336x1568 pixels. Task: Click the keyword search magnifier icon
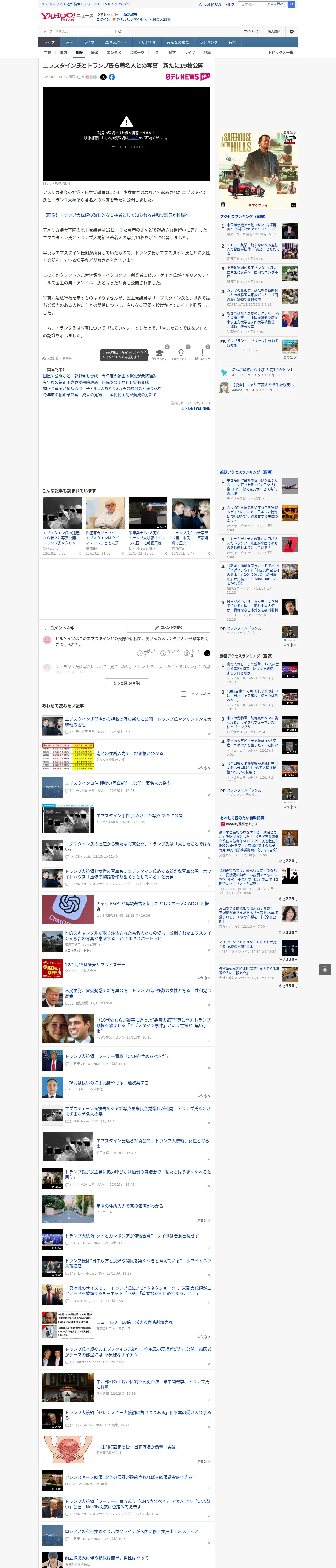tap(120, 32)
